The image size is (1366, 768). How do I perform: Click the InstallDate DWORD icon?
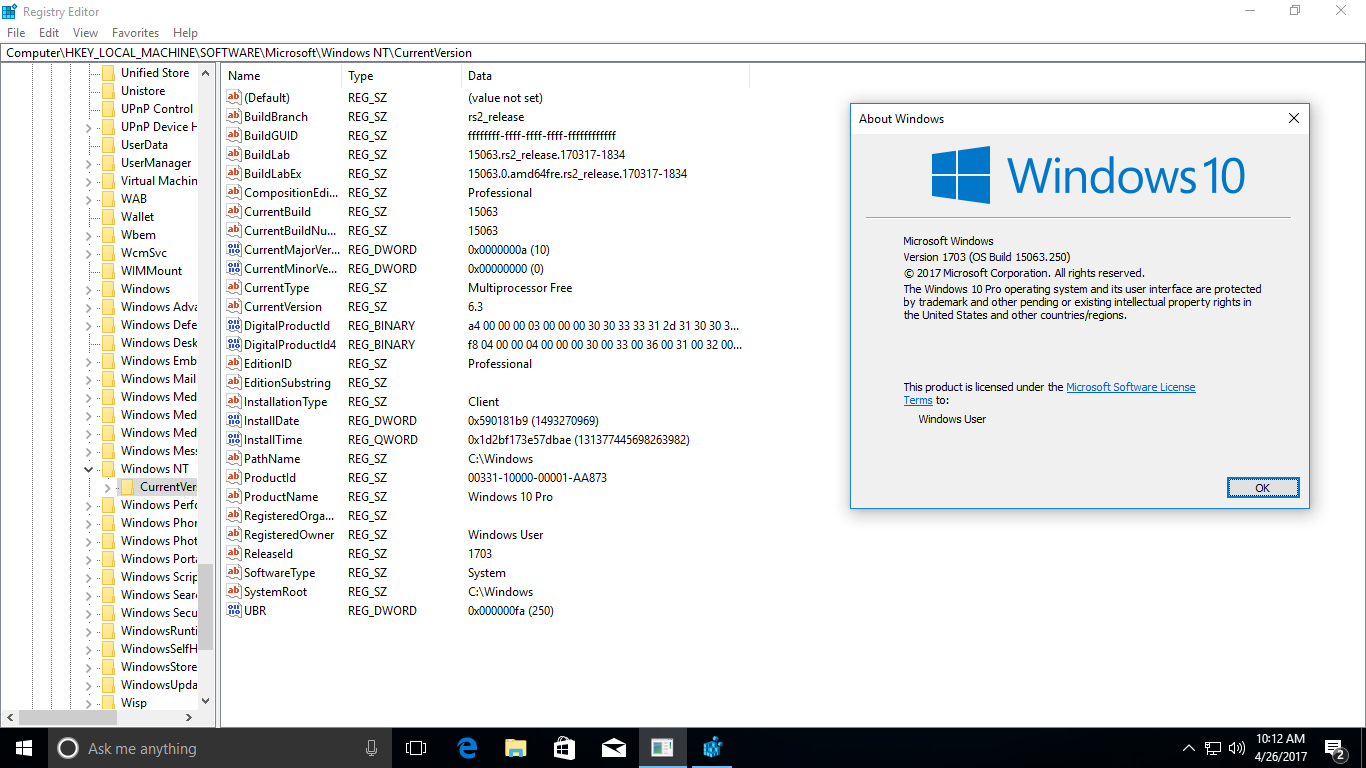pyautogui.click(x=234, y=421)
